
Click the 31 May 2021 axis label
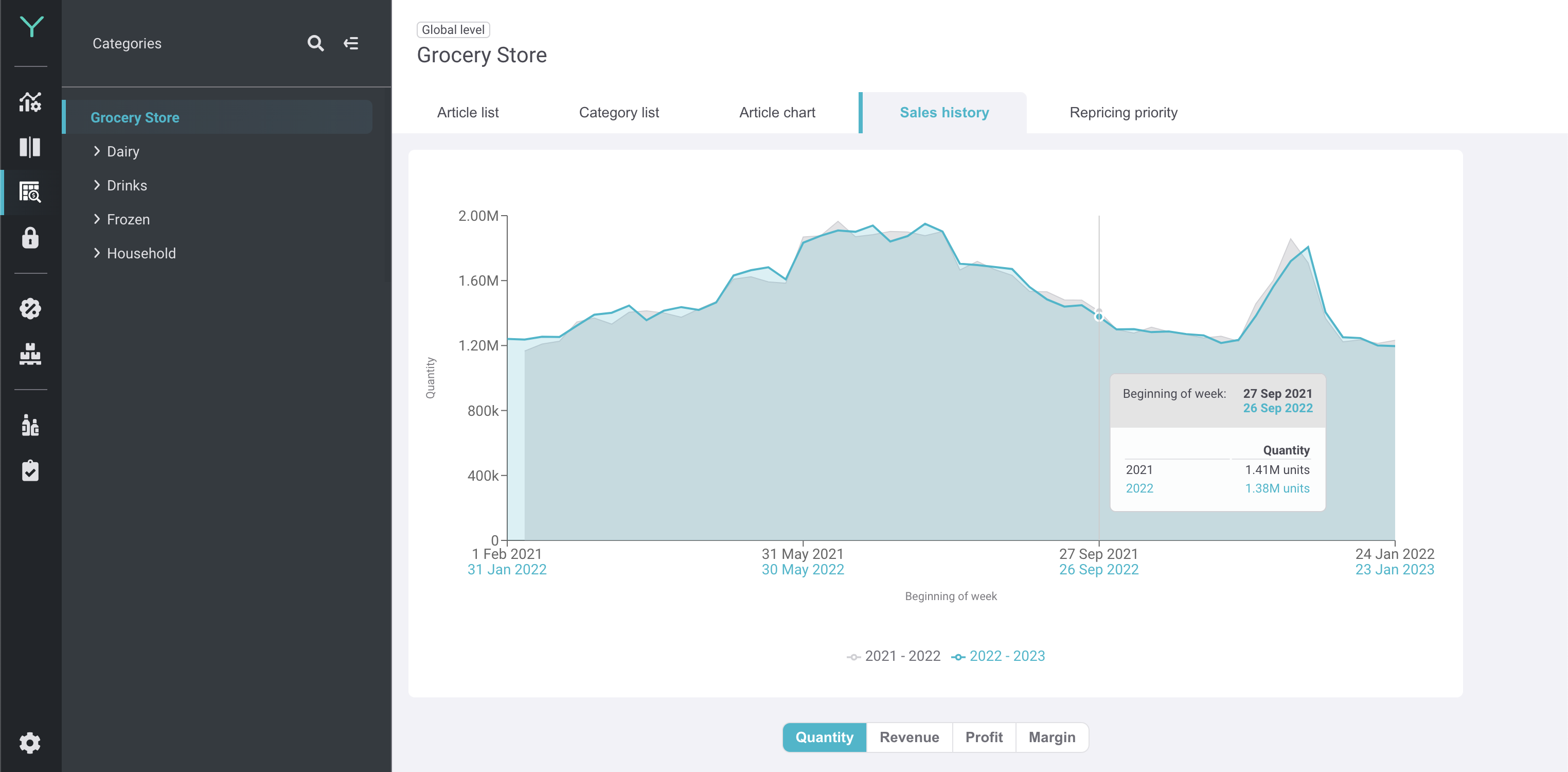pos(802,554)
